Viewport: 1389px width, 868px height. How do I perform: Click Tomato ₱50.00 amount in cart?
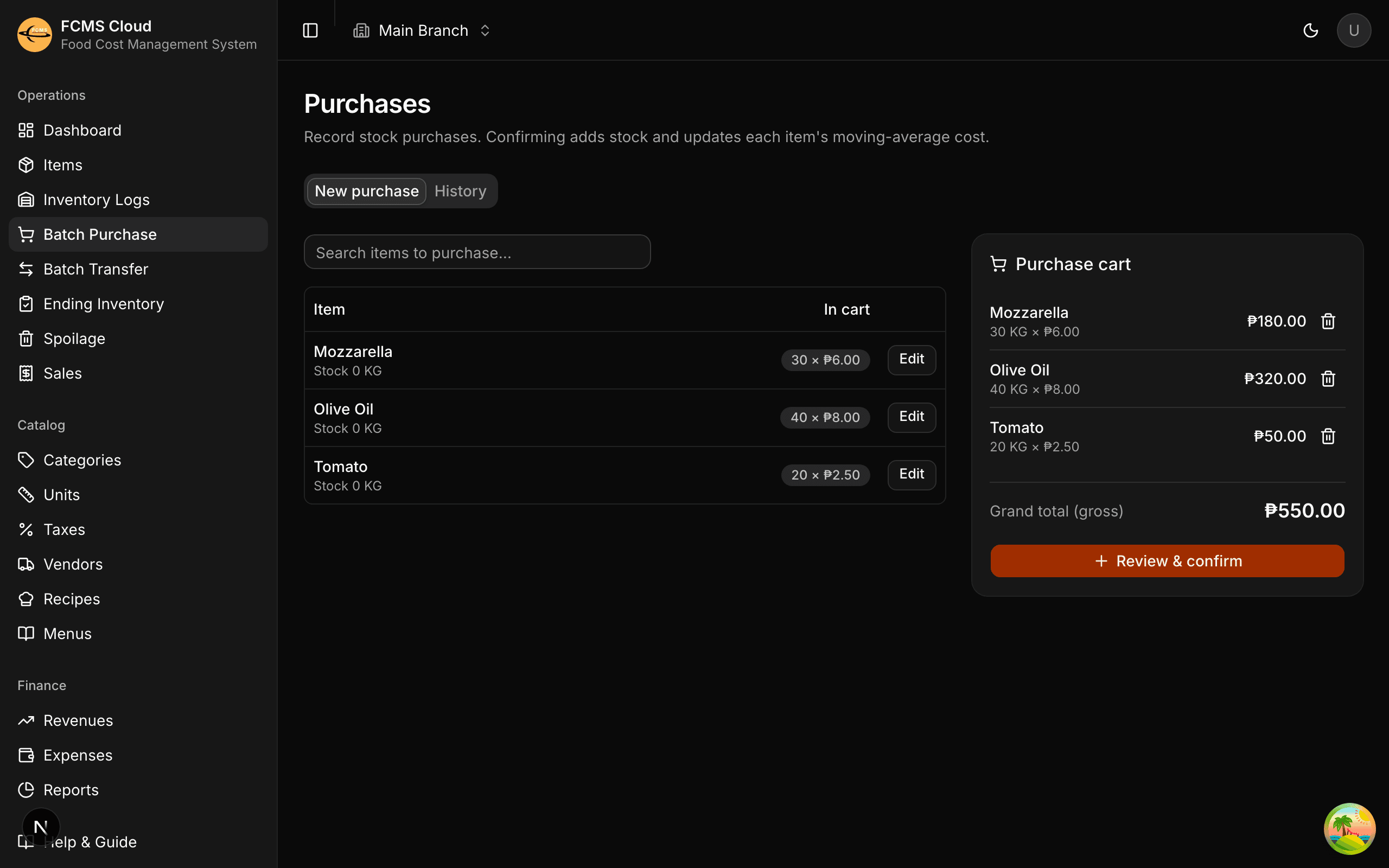(x=1279, y=436)
